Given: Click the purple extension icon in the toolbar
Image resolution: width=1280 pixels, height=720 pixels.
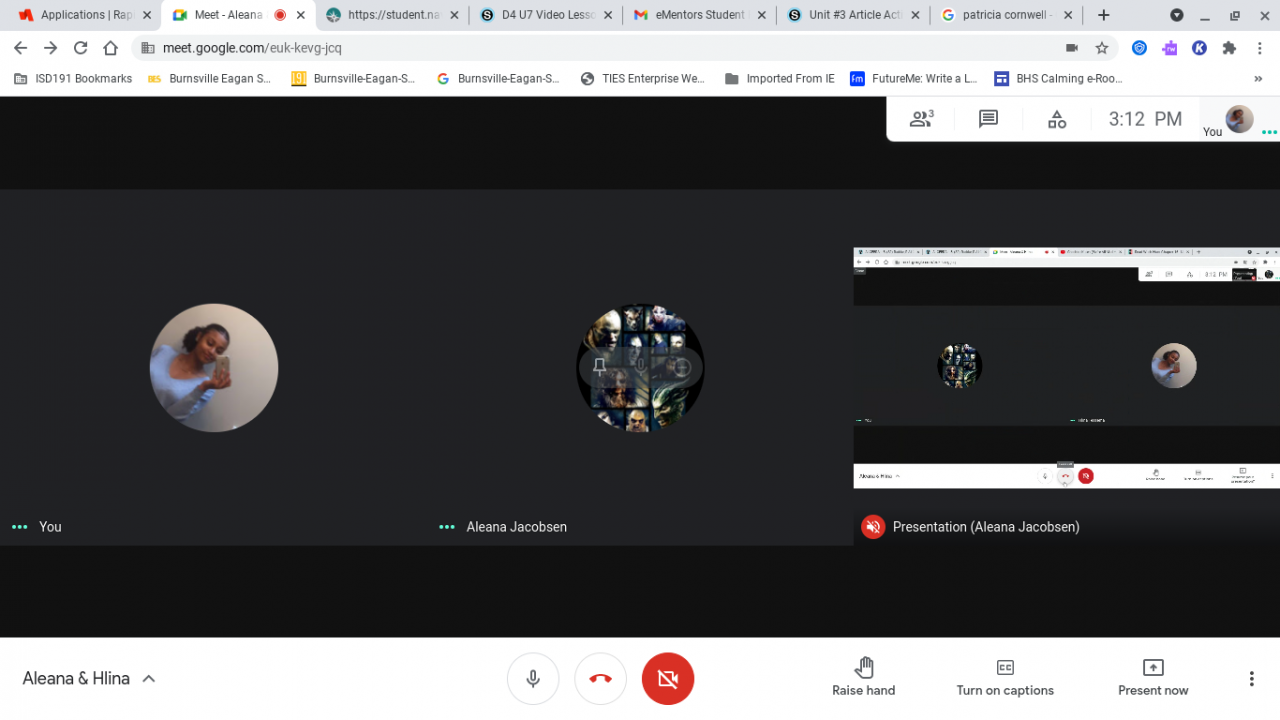Looking at the screenshot, I should pyautogui.click(x=1169, y=47).
